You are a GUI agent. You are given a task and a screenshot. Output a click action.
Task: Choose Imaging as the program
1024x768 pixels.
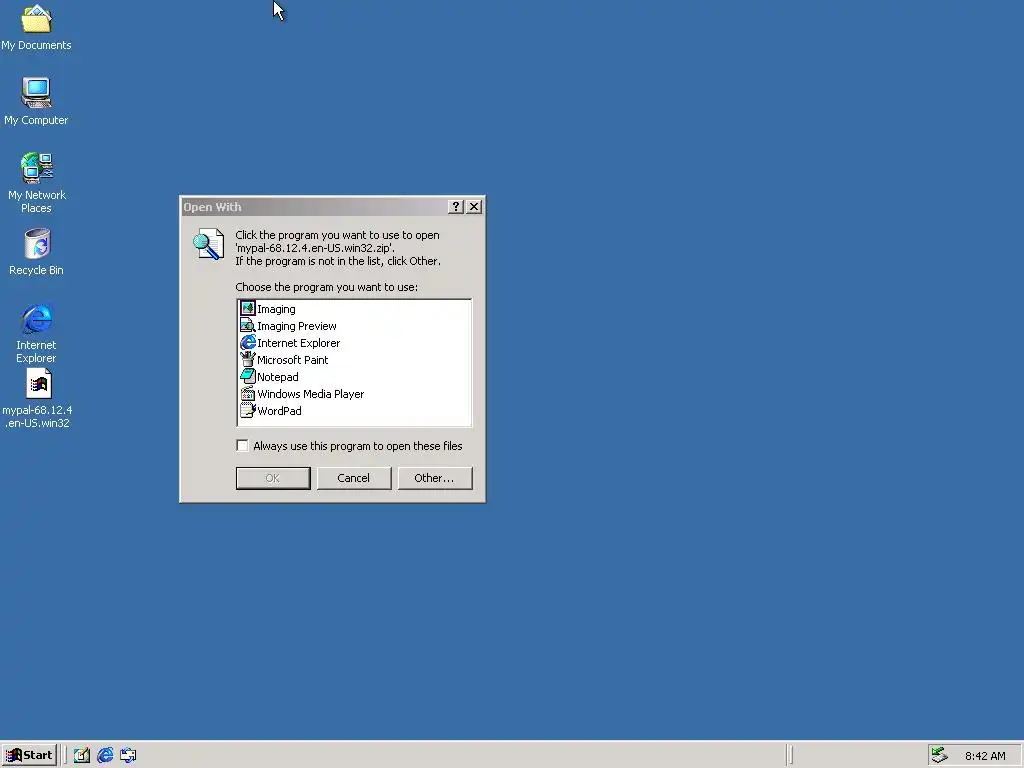pos(276,309)
